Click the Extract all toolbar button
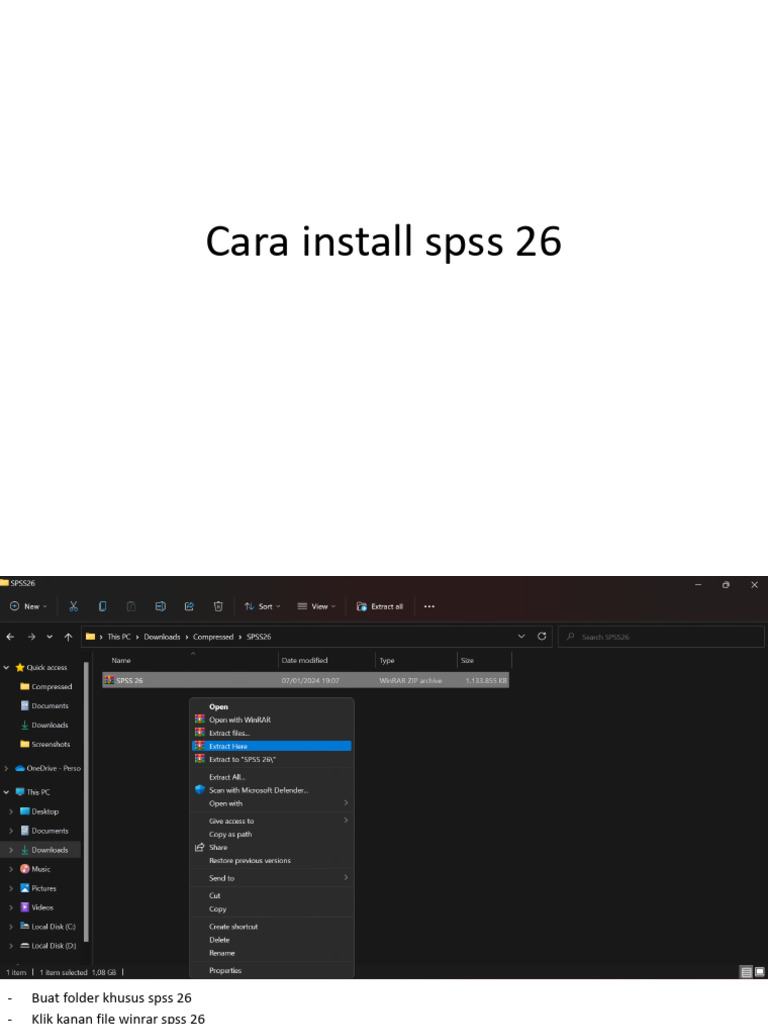Image resolution: width=768 pixels, height=1024 pixels. point(380,606)
